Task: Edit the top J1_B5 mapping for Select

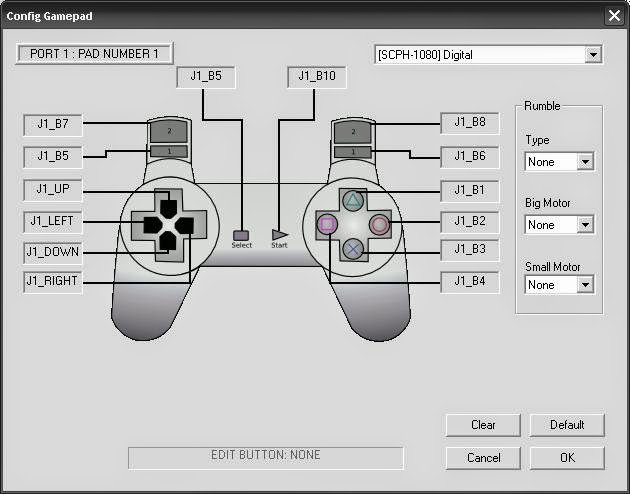Action: 206,77
